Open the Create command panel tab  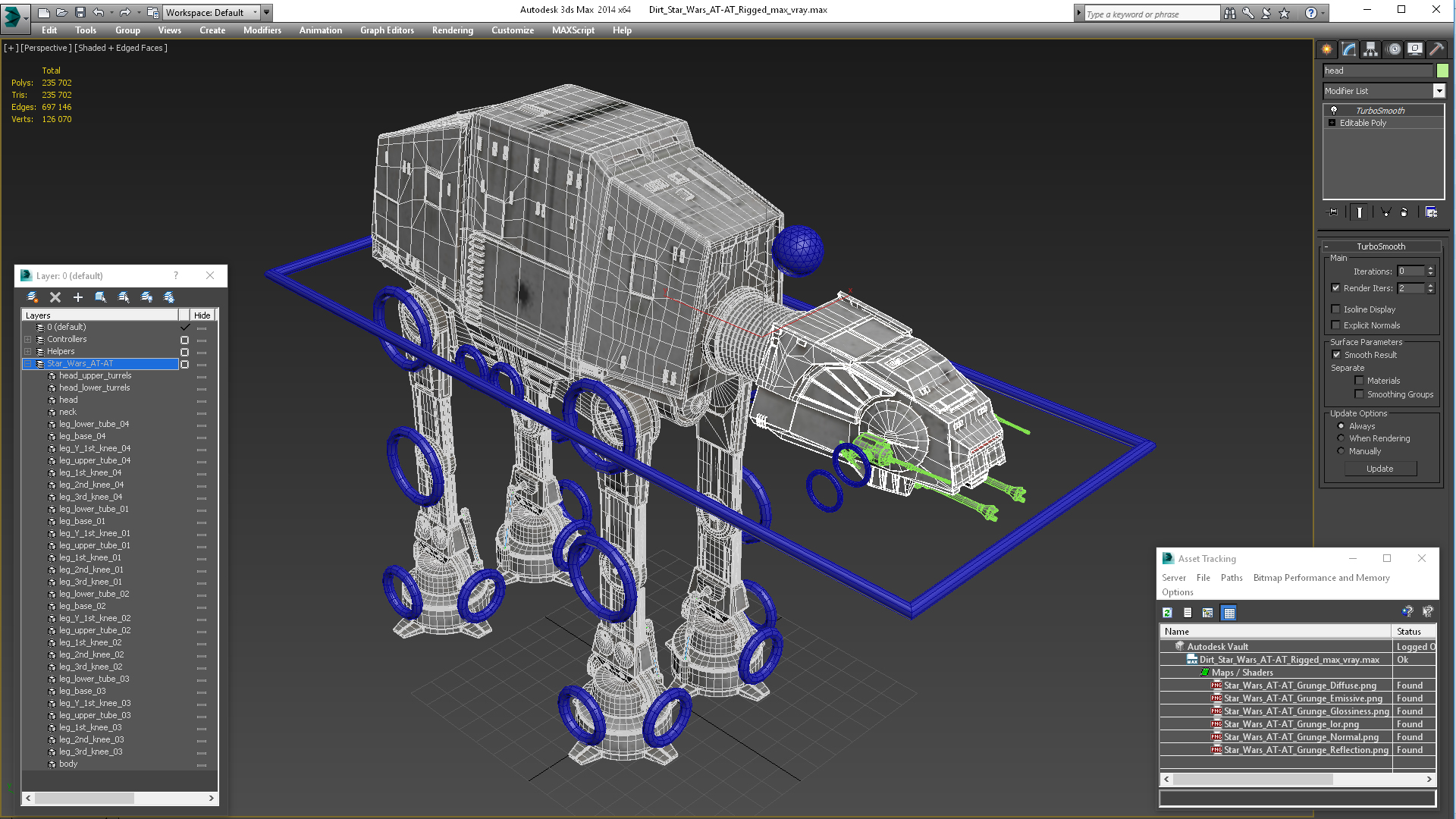coord(1326,49)
